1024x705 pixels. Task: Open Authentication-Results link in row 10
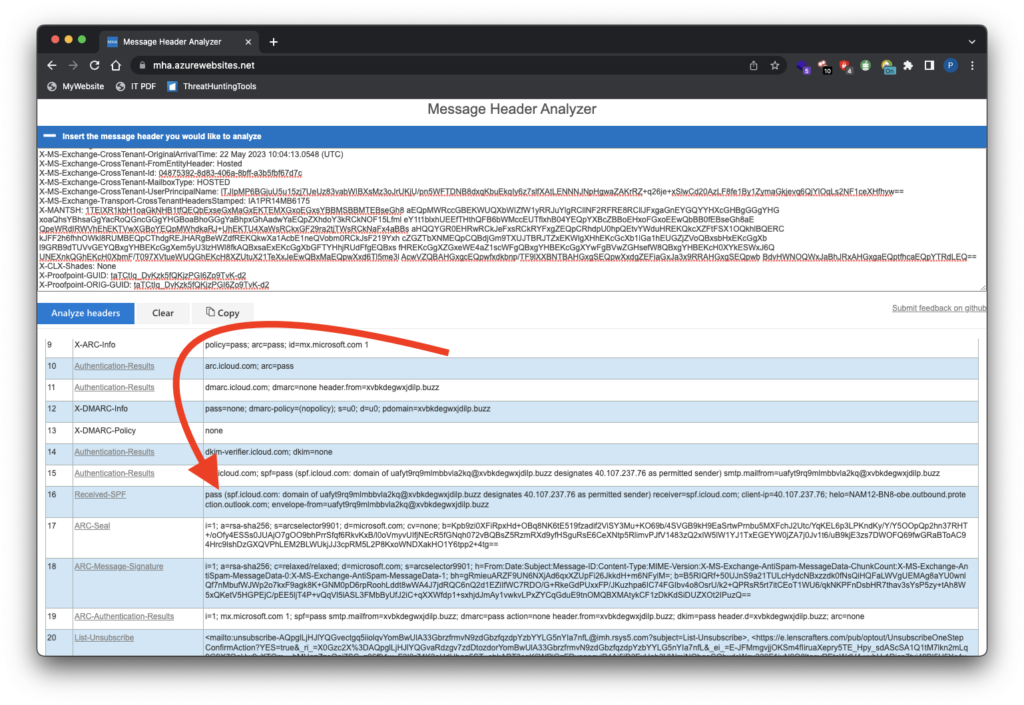pos(114,366)
